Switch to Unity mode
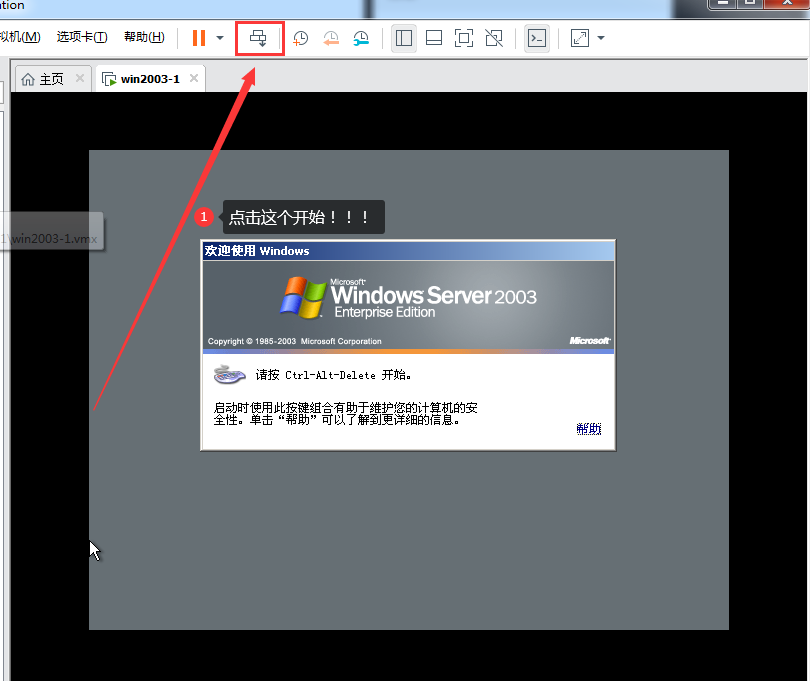This screenshot has width=810, height=681. [x=494, y=38]
